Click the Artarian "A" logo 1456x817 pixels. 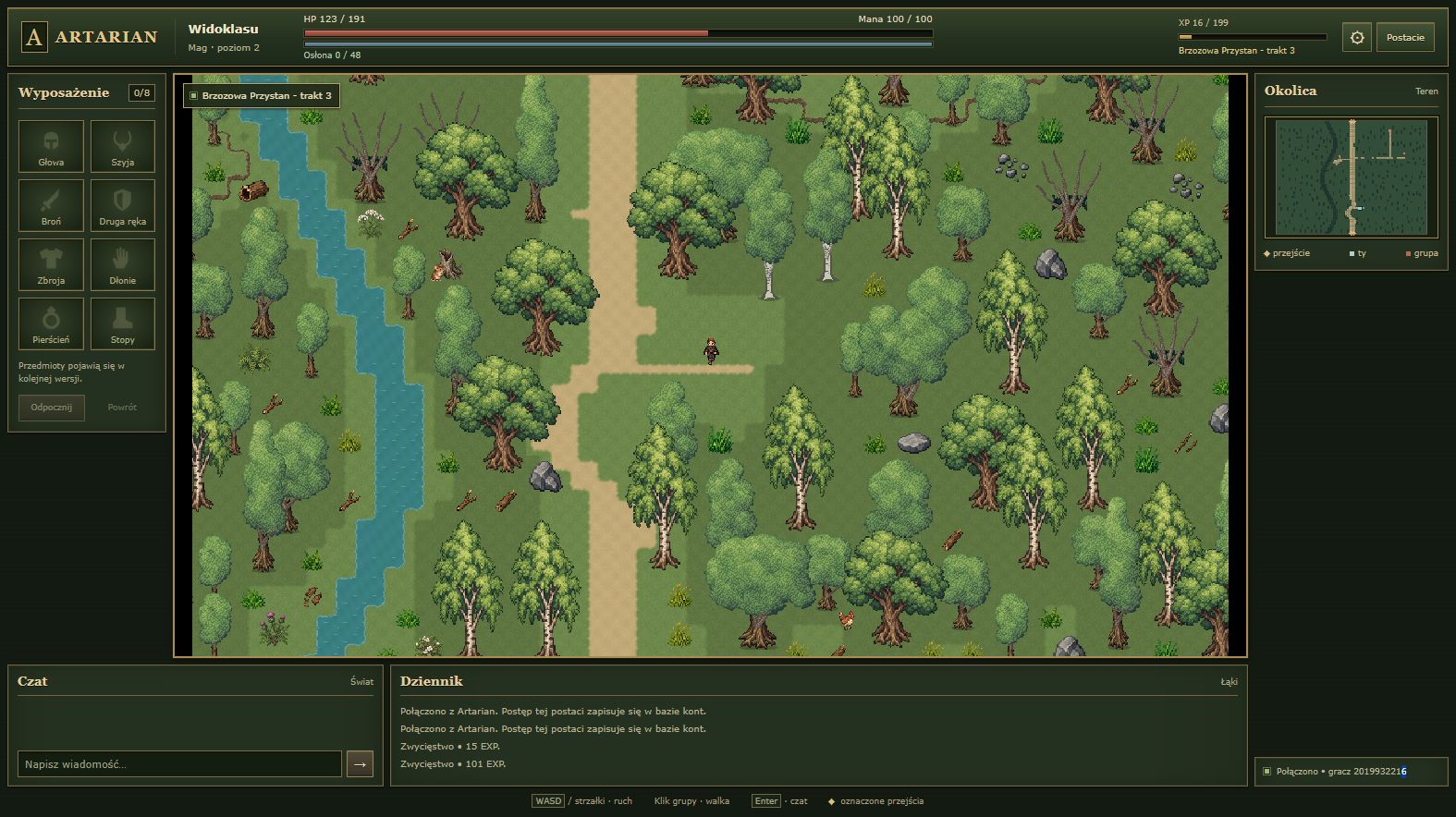(x=34, y=37)
